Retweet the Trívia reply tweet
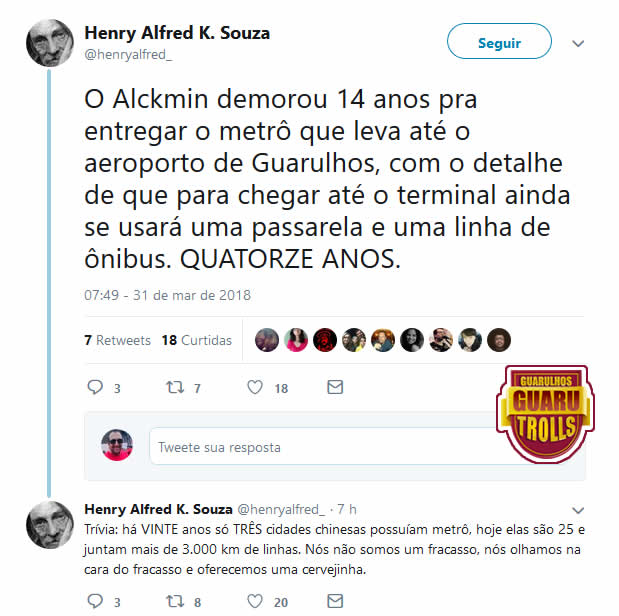Screen dimensions: 619x616 (x=175, y=601)
